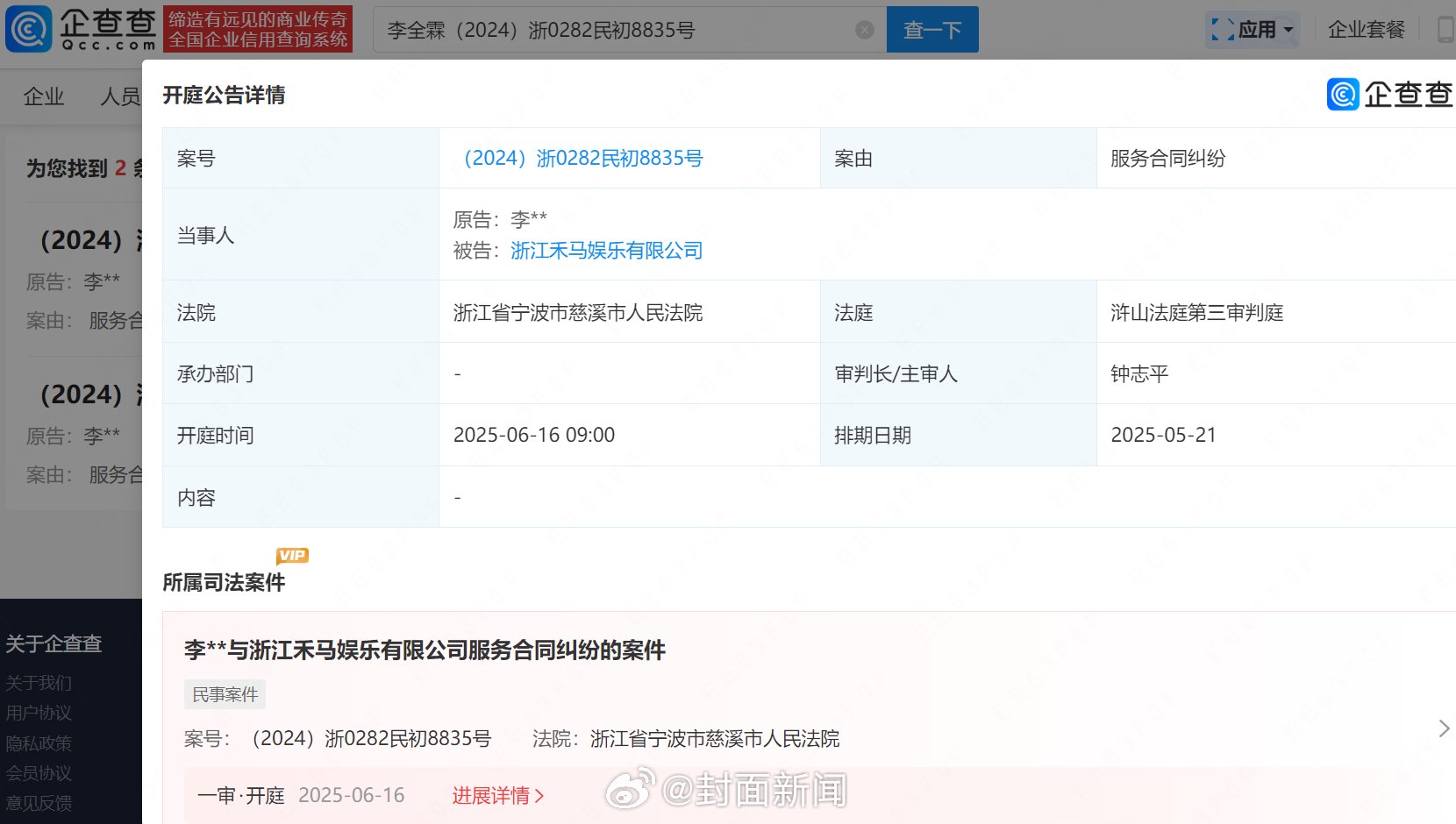Switch to the 企业 tab

click(x=43, y=96)
